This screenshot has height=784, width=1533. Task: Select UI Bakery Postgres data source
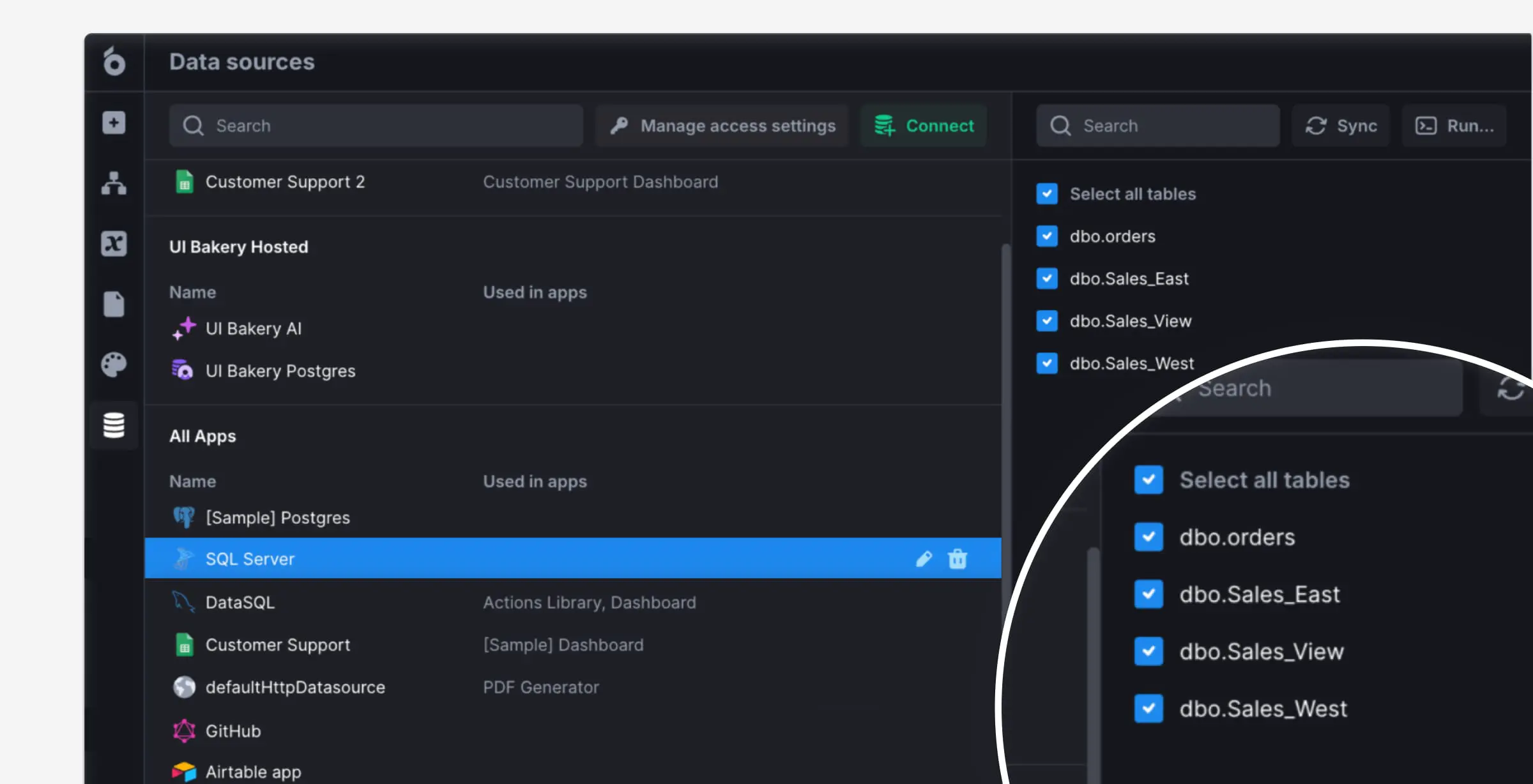(x=573, y=370)
